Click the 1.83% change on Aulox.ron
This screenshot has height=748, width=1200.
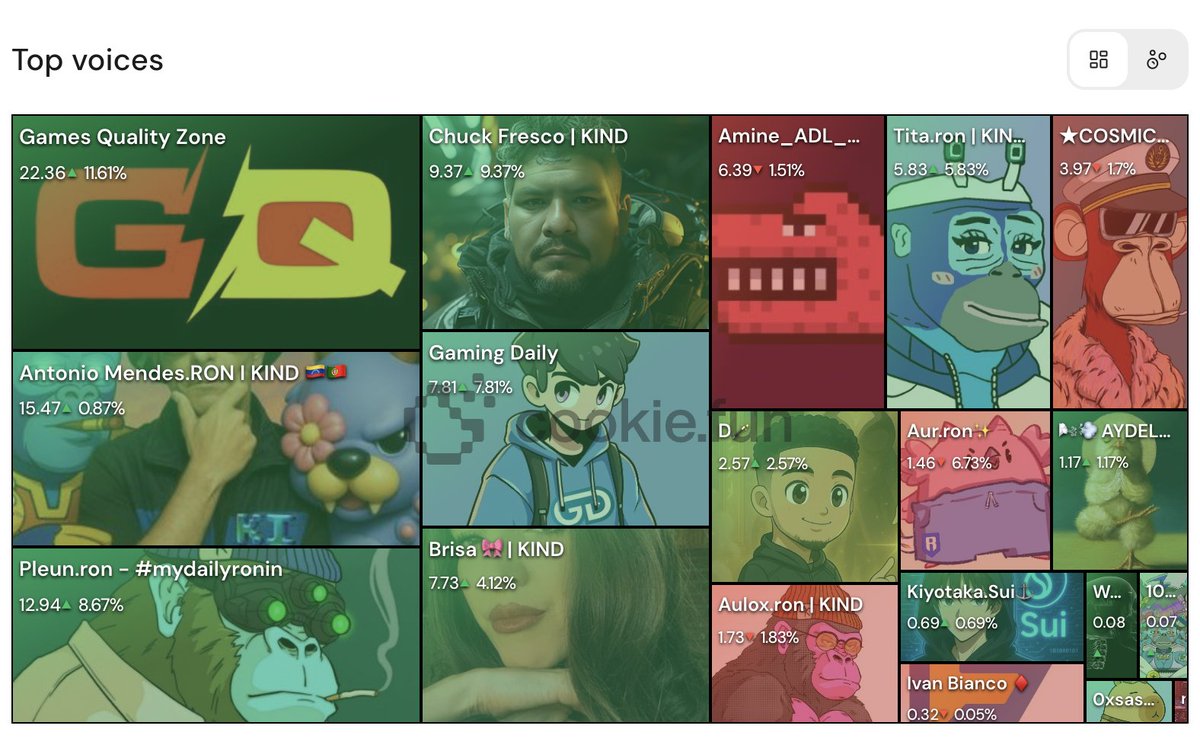780,637
